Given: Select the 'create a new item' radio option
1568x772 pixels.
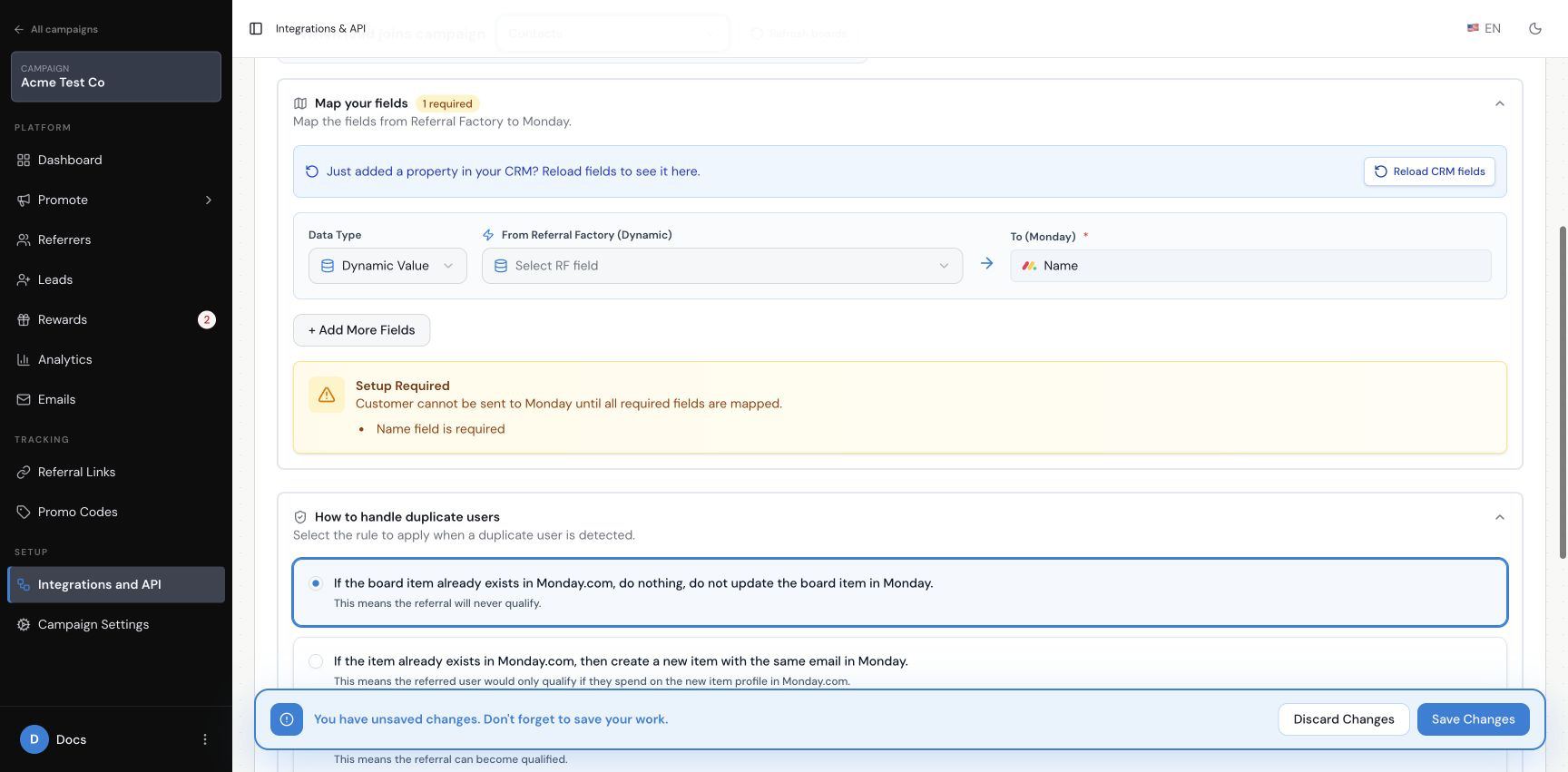Looking at the screenshot, I should click(x=316, y=661).
